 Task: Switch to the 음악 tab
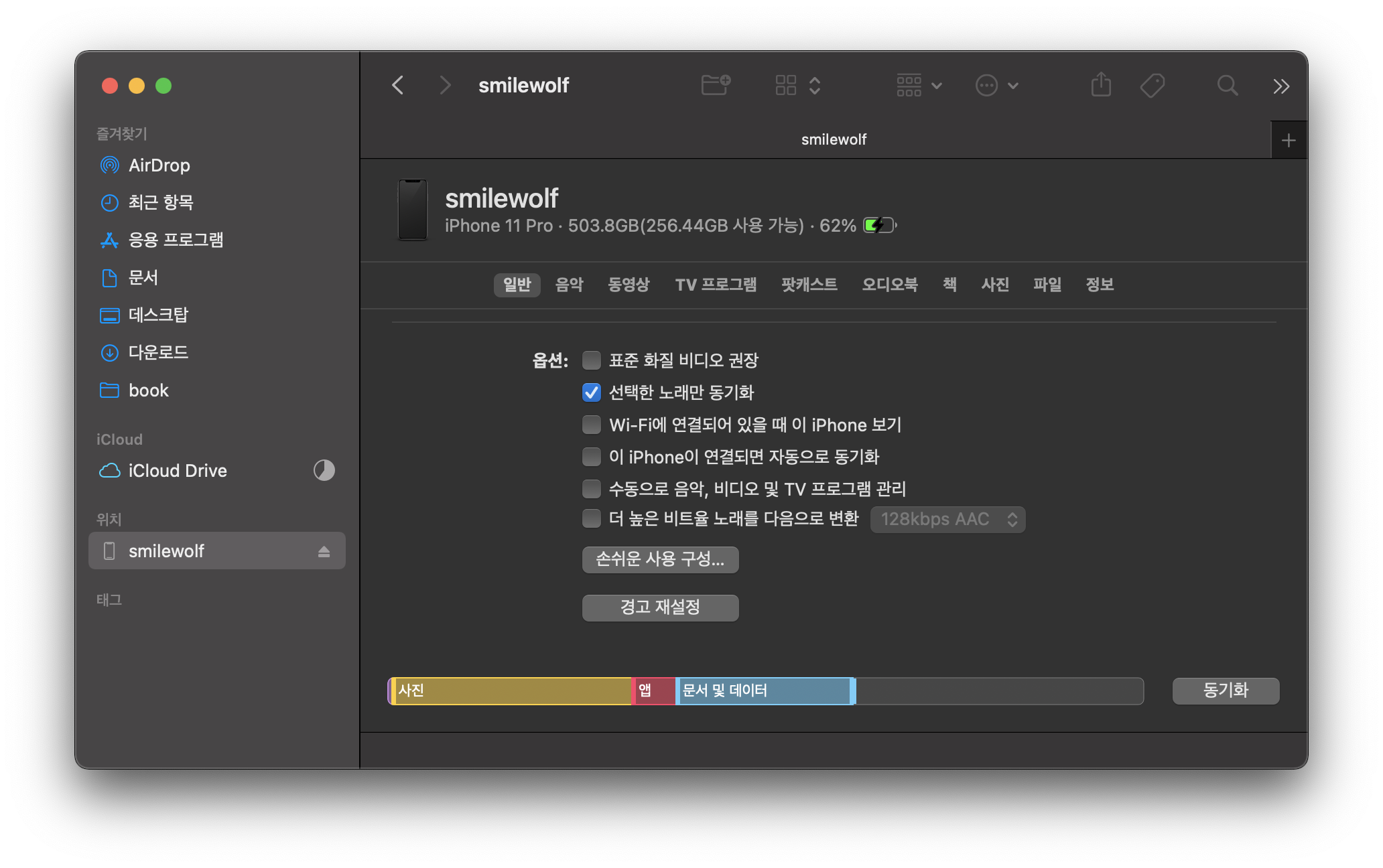(x=569, y=285)
